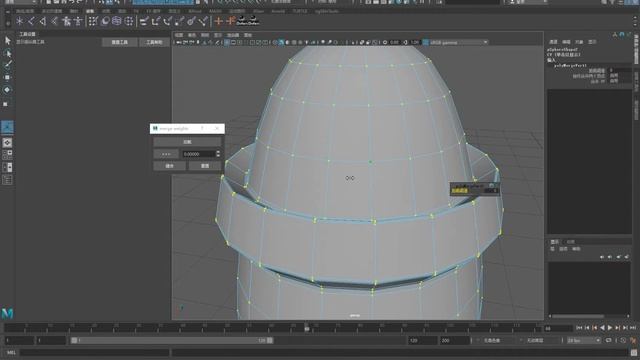Toggle the color management icon beside the gamma dropdown
Image resolution: width=640 pixels, height=360 pixels.
(x=426, y=42)
